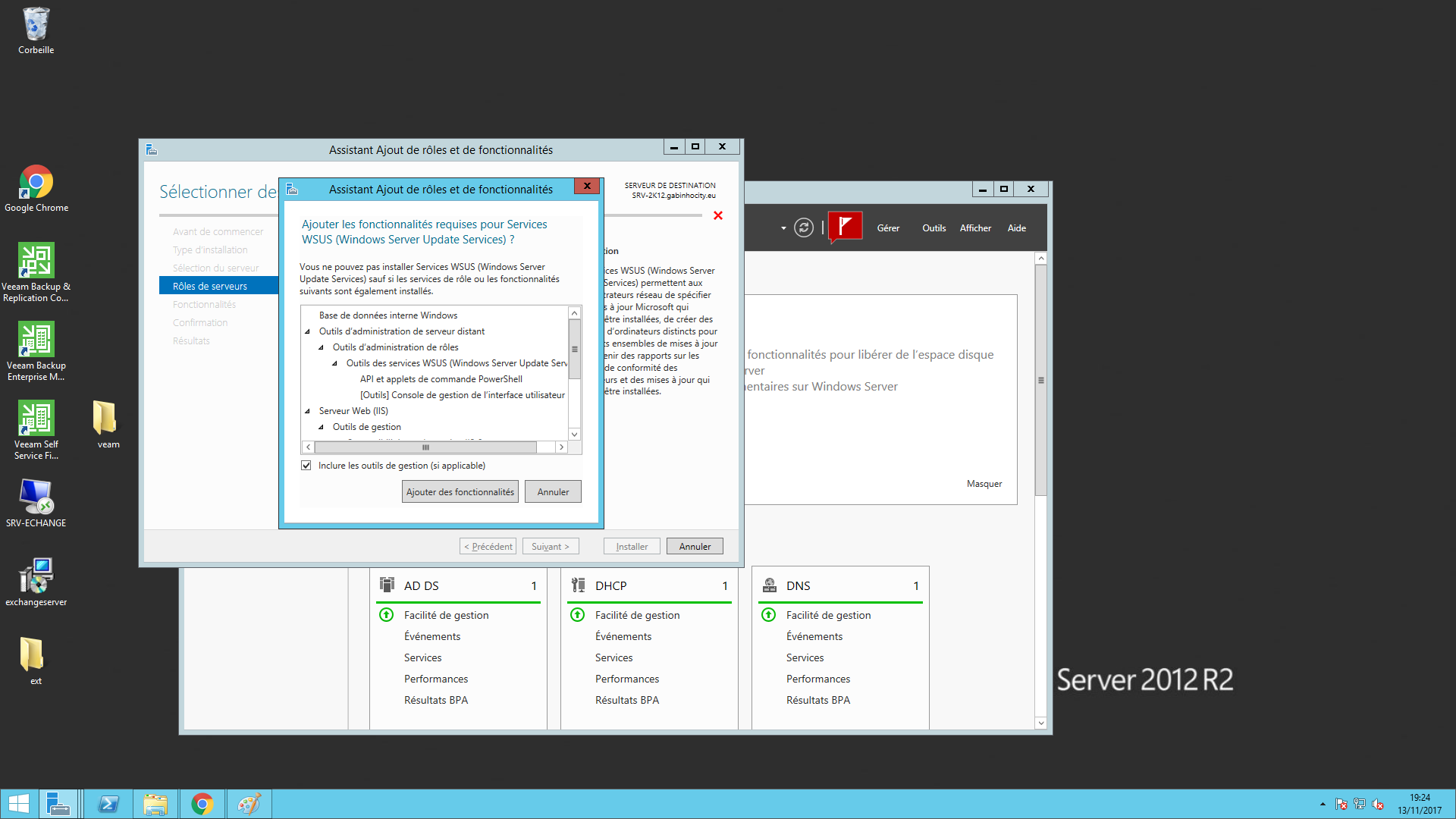Click the network icon in the system tray
The height and width of the screenshot is (819, 1456).
click(1360, 804)
